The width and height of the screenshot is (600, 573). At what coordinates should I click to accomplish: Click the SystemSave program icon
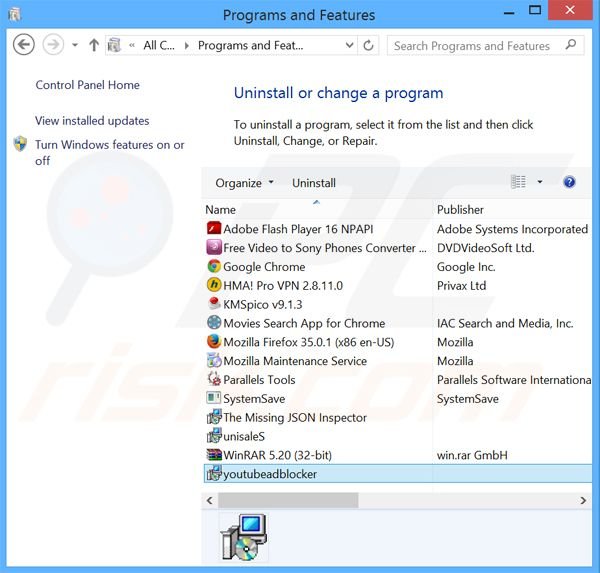point(214,398)
